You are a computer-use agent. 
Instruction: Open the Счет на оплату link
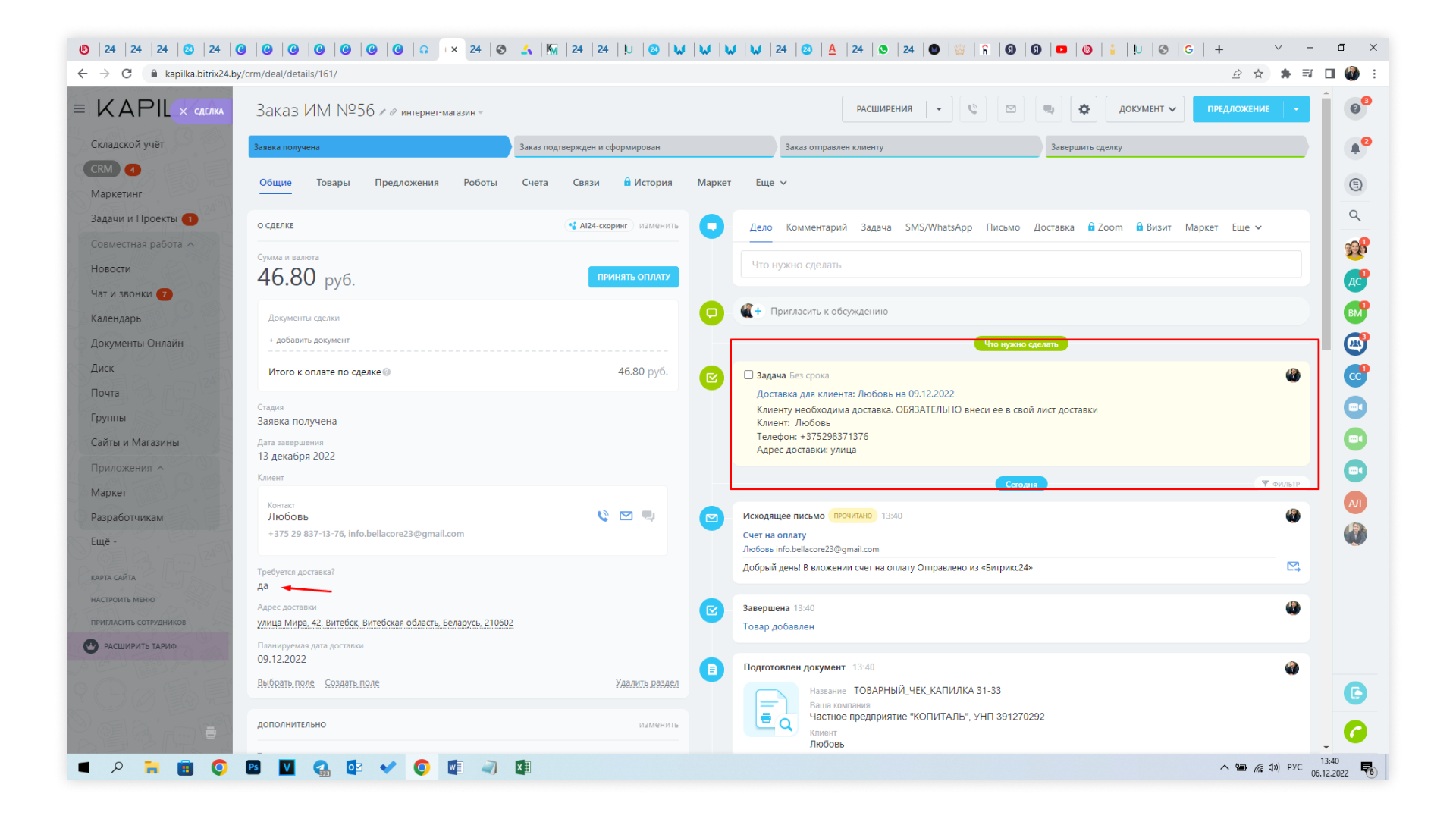pyautogui.click(x=774, y=535)
